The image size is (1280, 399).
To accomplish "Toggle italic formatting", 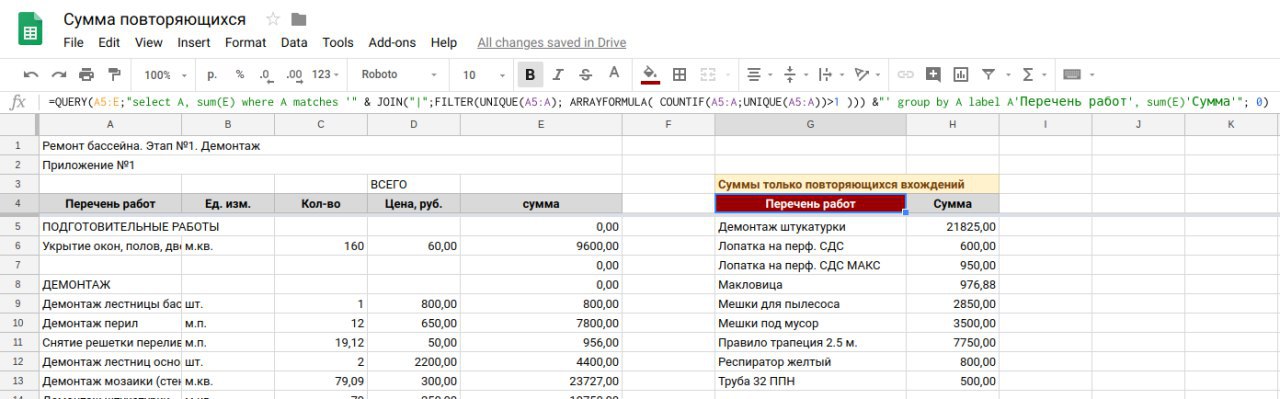I will (558, 74).
